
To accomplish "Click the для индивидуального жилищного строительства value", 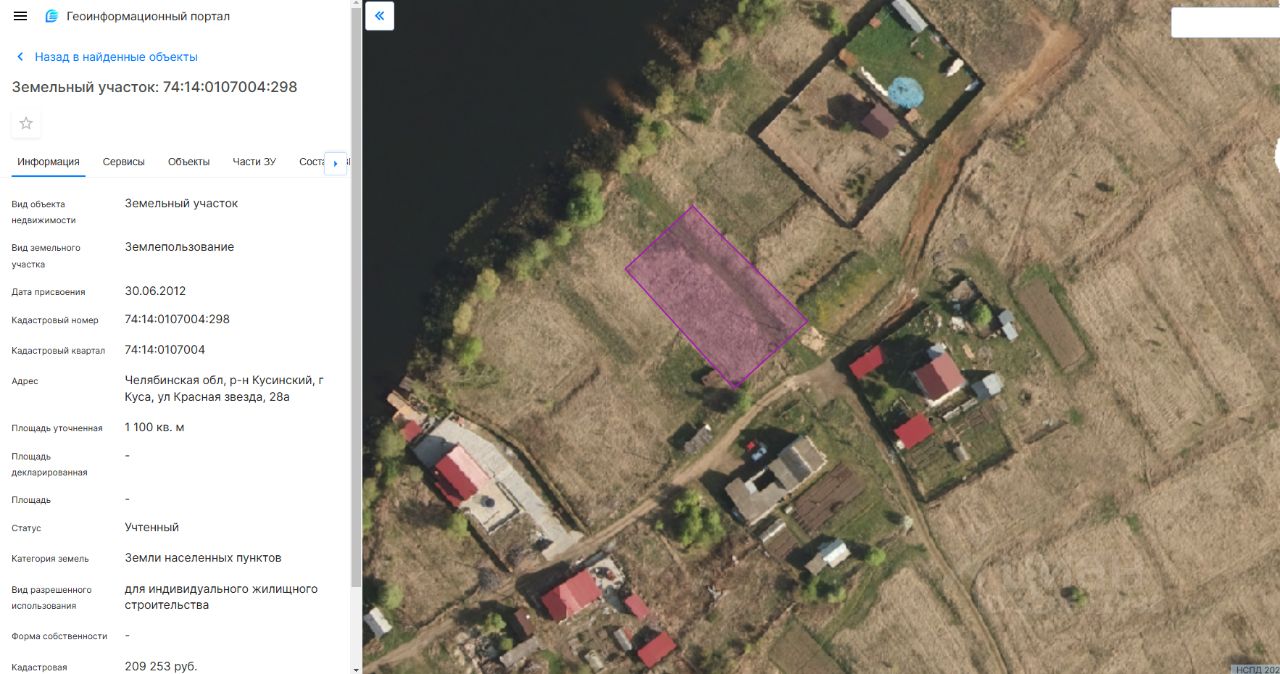I will [221, 597].
